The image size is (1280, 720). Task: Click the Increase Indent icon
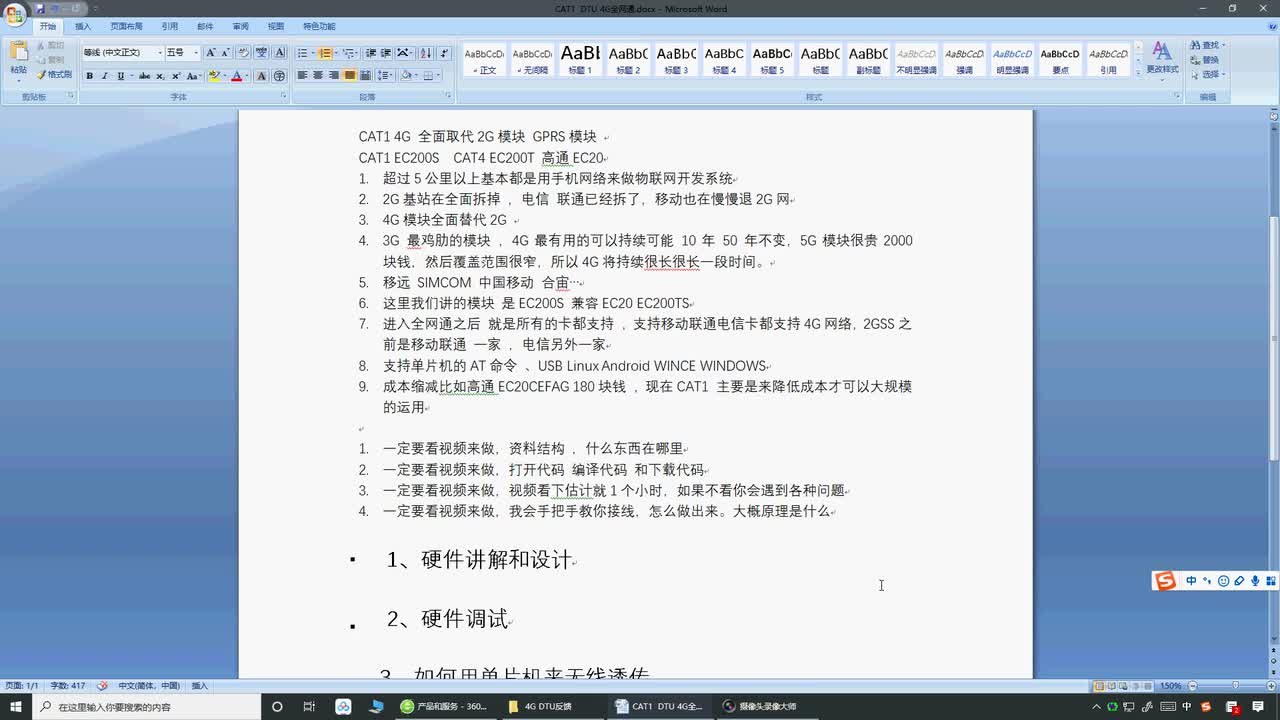point(386,52)
